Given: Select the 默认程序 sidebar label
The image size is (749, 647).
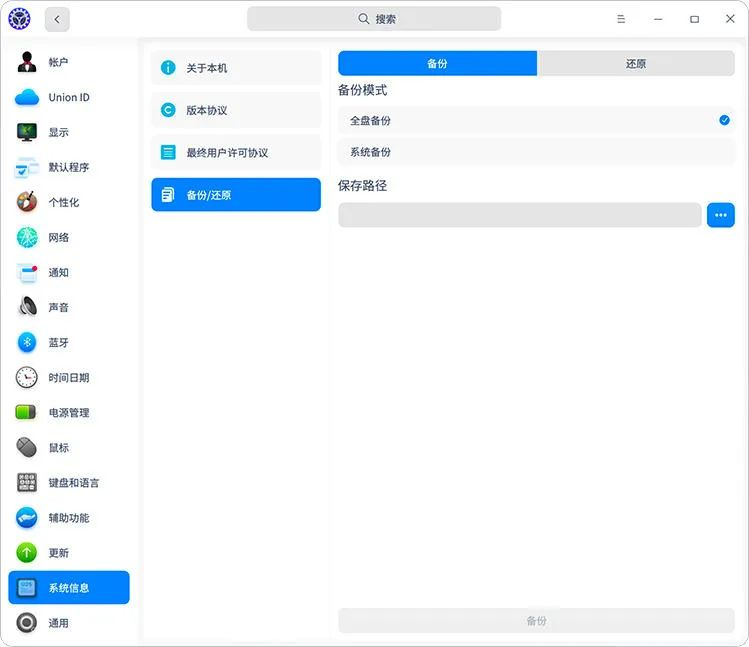Looking at the screenshot, I should 69,167.
